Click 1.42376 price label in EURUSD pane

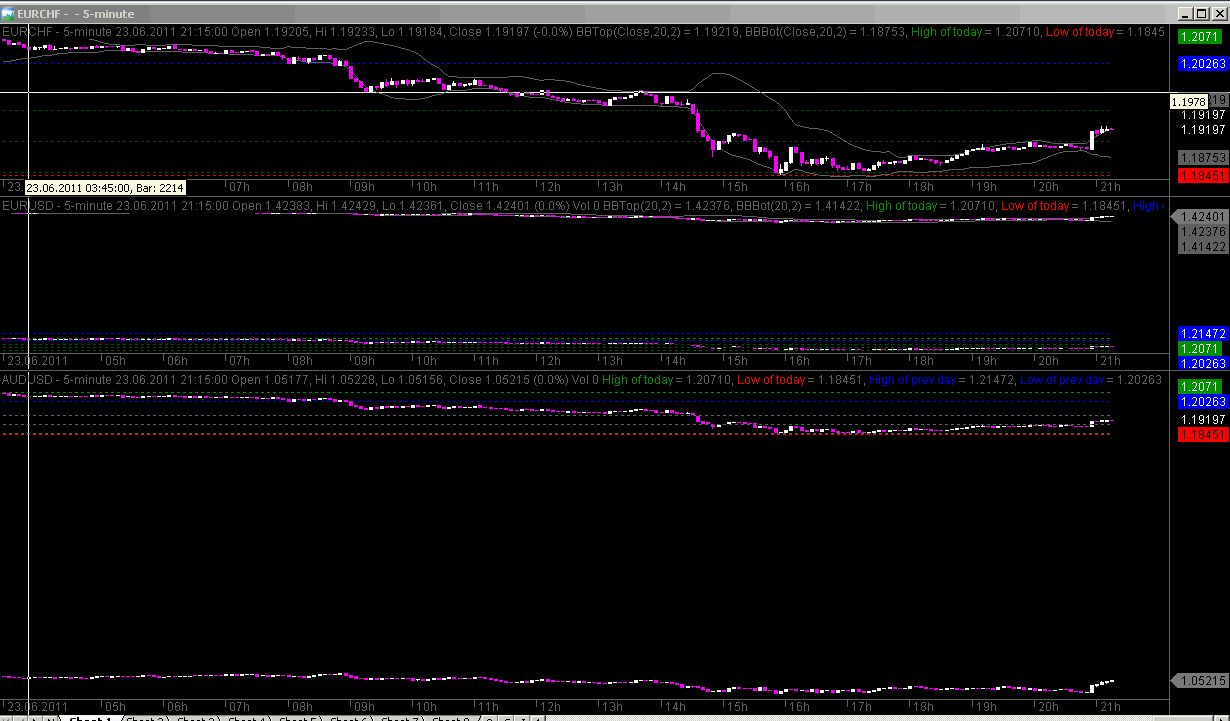[1202, 232]
